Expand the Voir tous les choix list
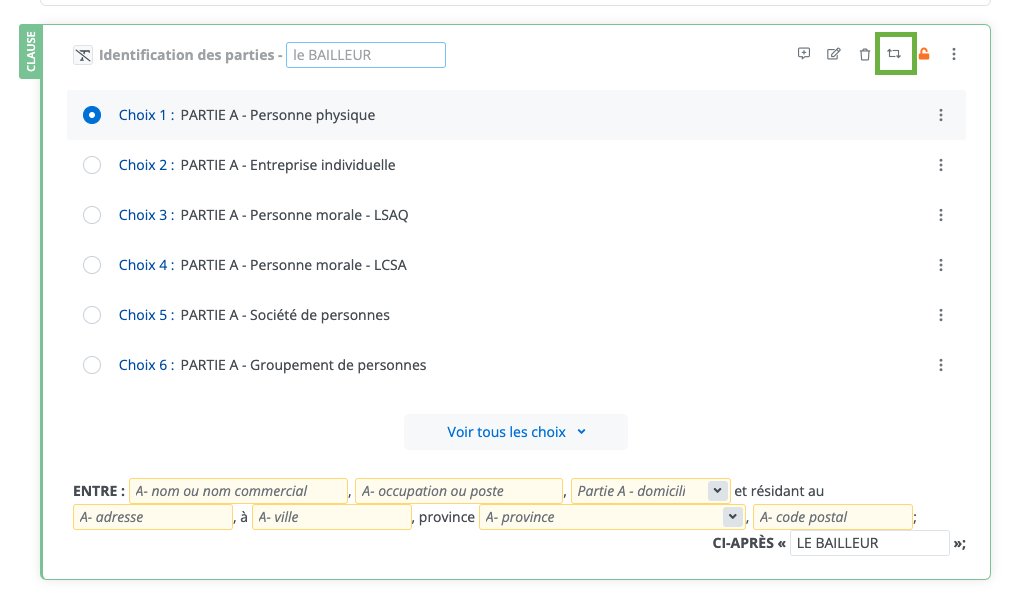This screenshot has width=1010, height=595. coord(515,432)
